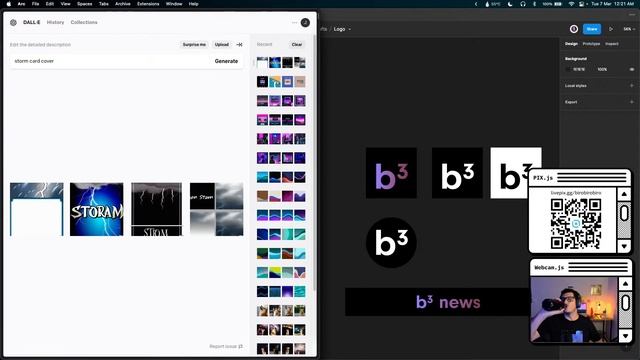Click the webcam video feed
The width and height of the screenshot is (640, 360).
pos(573,309)
